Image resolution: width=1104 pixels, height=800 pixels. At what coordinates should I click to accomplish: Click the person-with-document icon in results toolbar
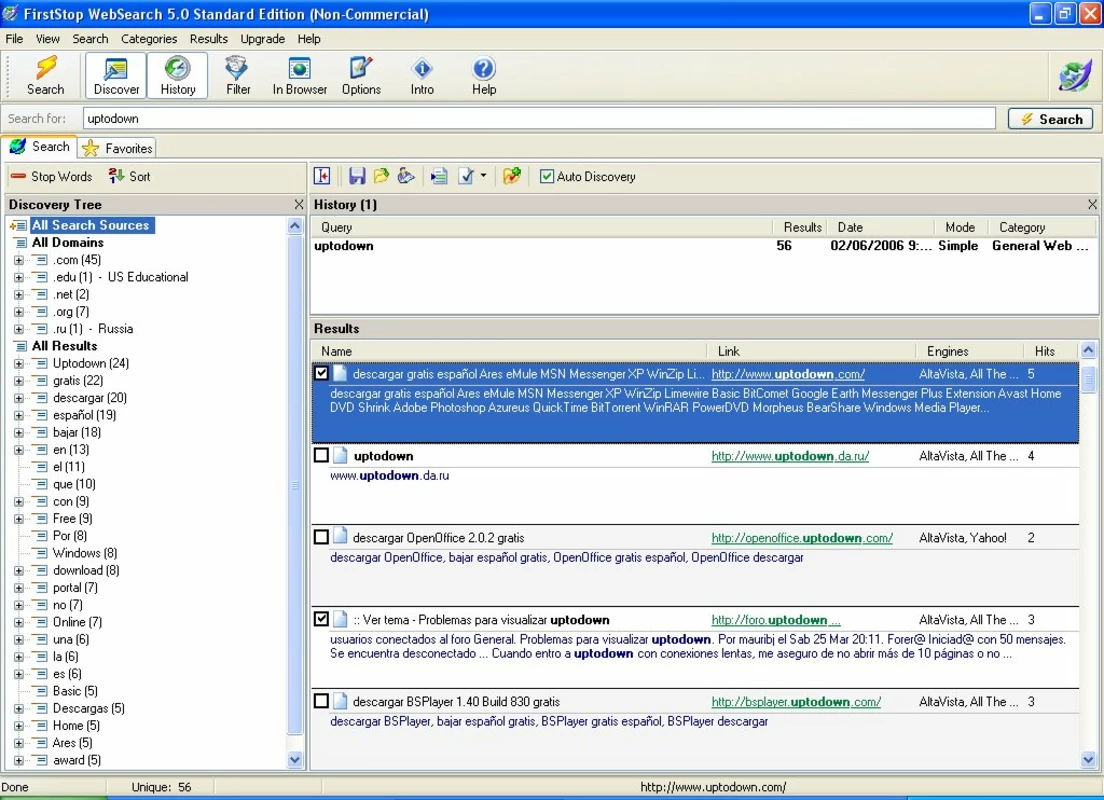point(406,176)
